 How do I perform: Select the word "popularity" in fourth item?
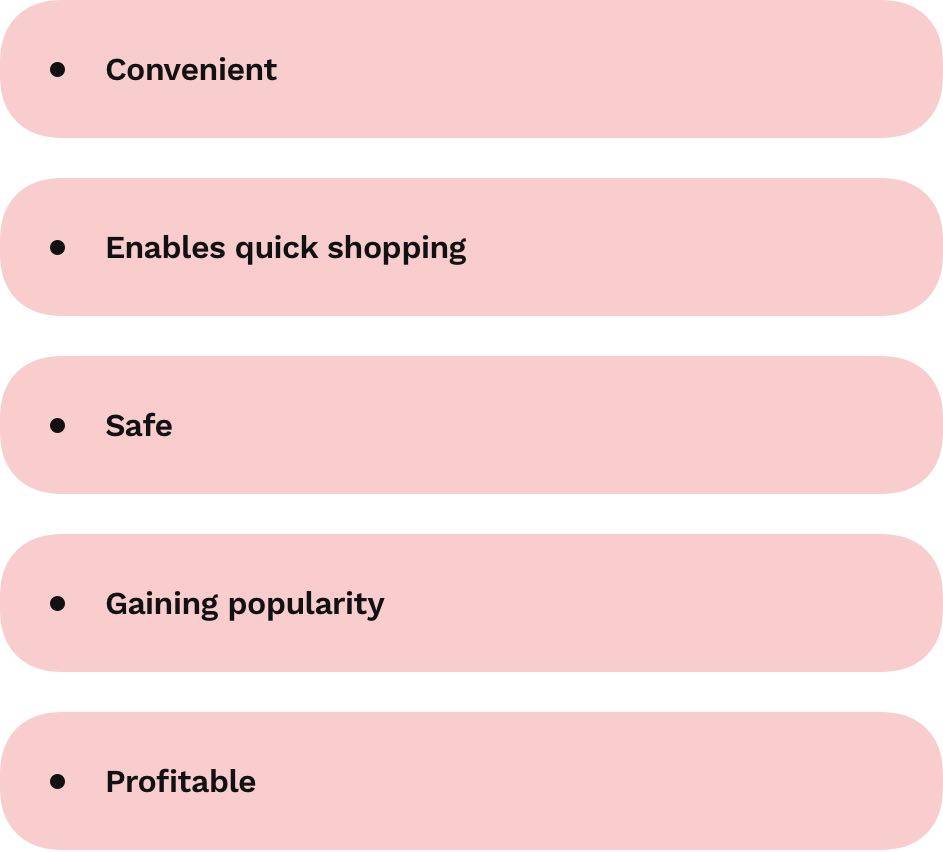307,605
